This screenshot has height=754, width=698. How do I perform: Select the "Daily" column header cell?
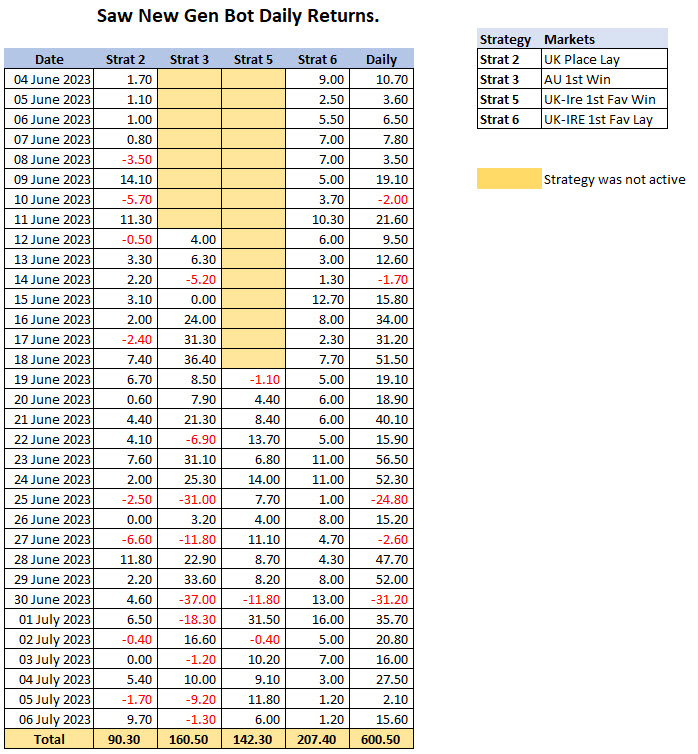click(x=381, y=59)
